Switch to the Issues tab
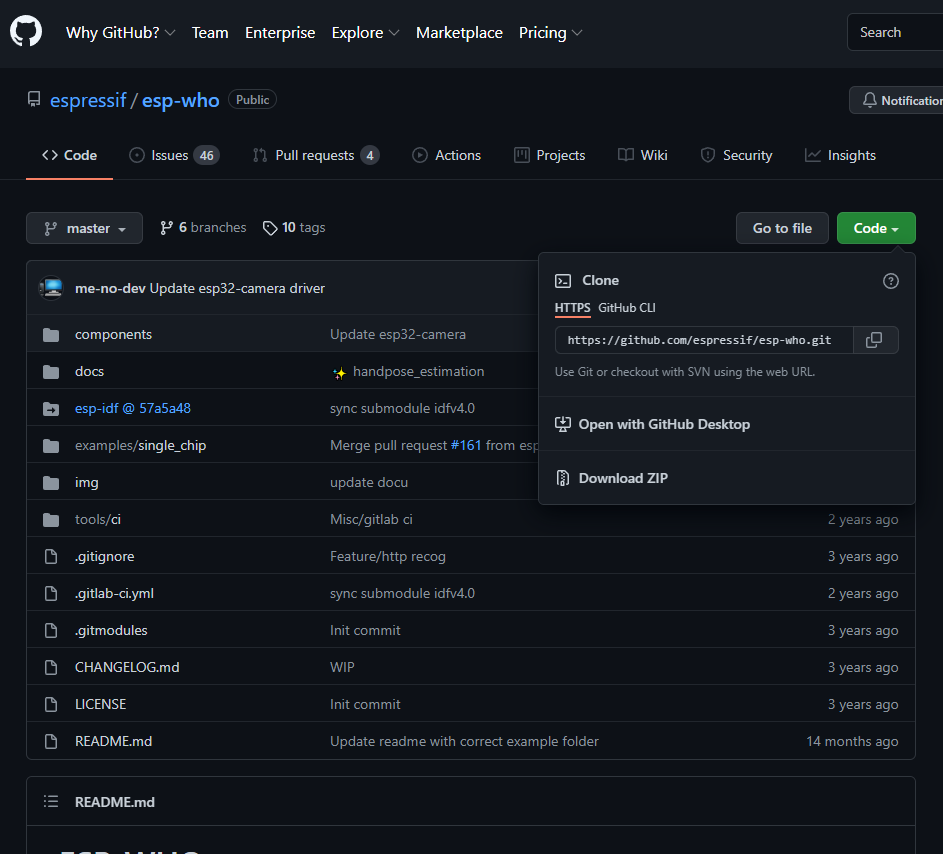943x854 pixels. pyautogui.click(x=174, y=155)
